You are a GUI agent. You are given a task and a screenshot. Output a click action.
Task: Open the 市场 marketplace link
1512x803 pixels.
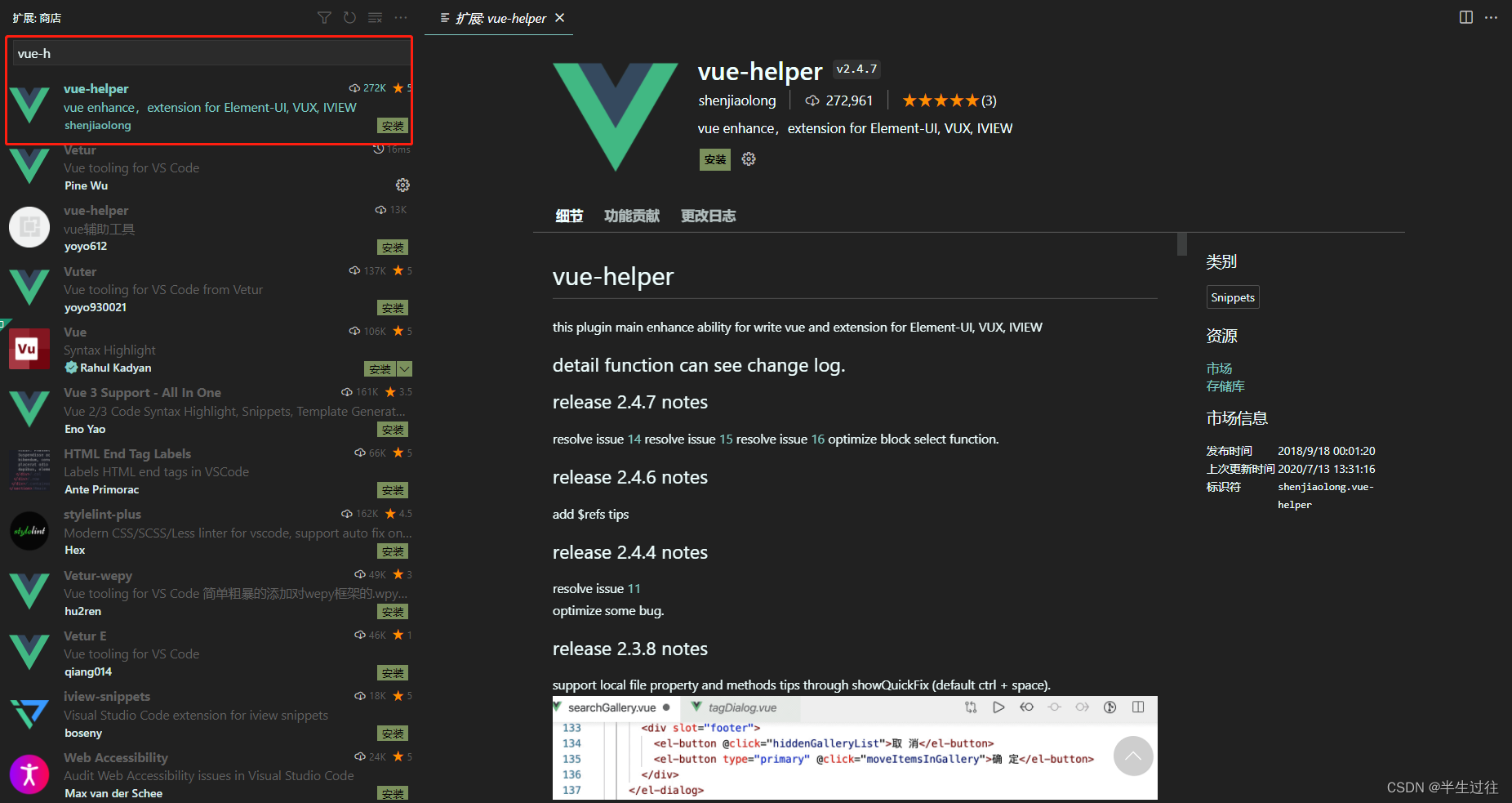tap(1220, 368)
